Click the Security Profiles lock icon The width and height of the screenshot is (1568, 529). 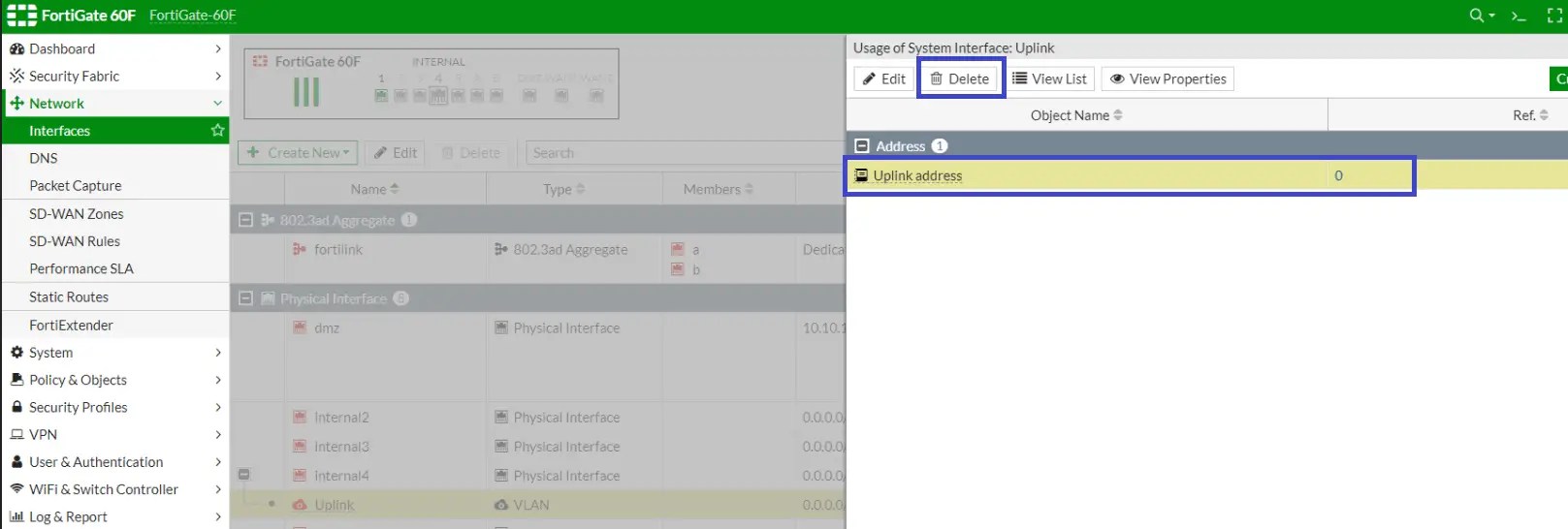(16, 407)
